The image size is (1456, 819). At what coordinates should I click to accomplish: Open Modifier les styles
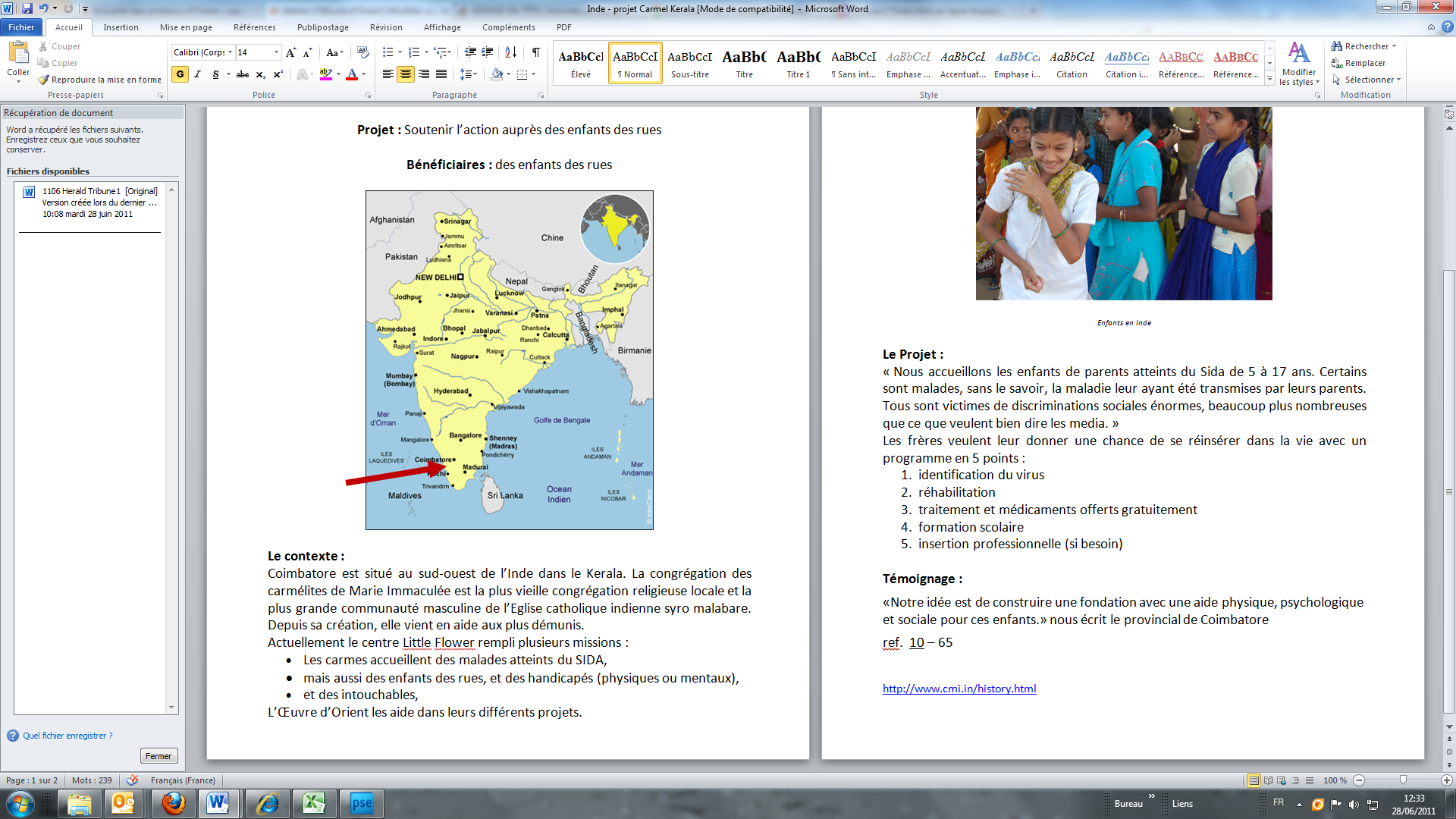[1299, 64]
